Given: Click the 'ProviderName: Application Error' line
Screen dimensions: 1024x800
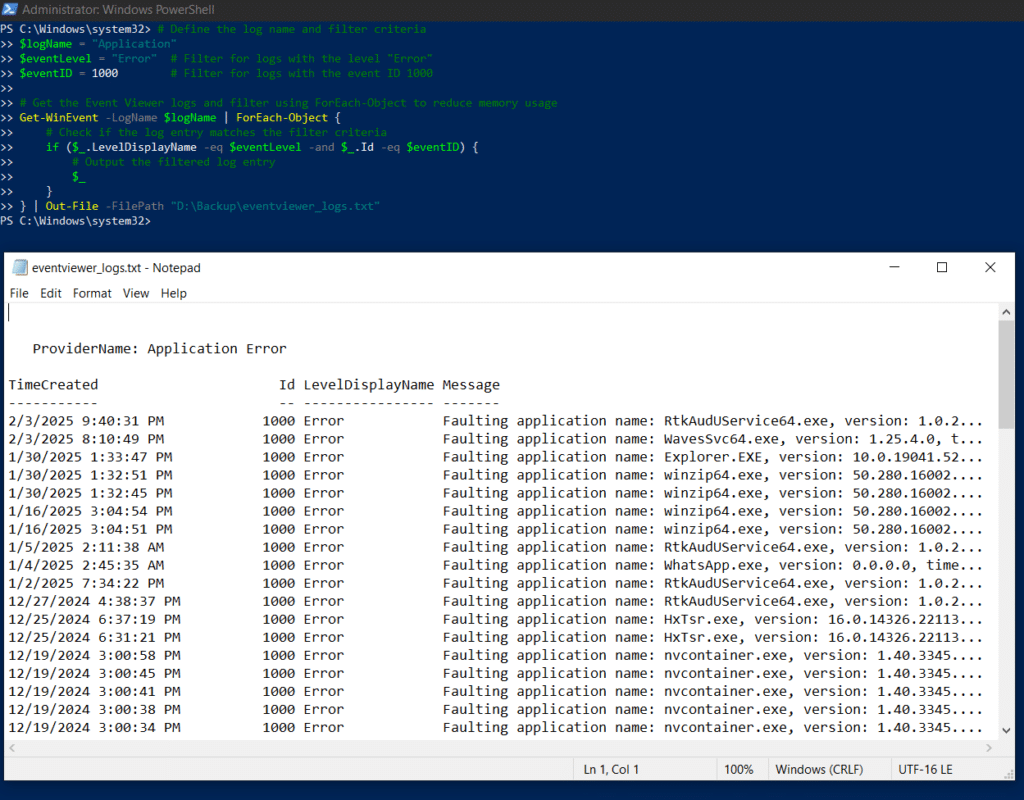Looking at the screenshot, I should 159,349.
